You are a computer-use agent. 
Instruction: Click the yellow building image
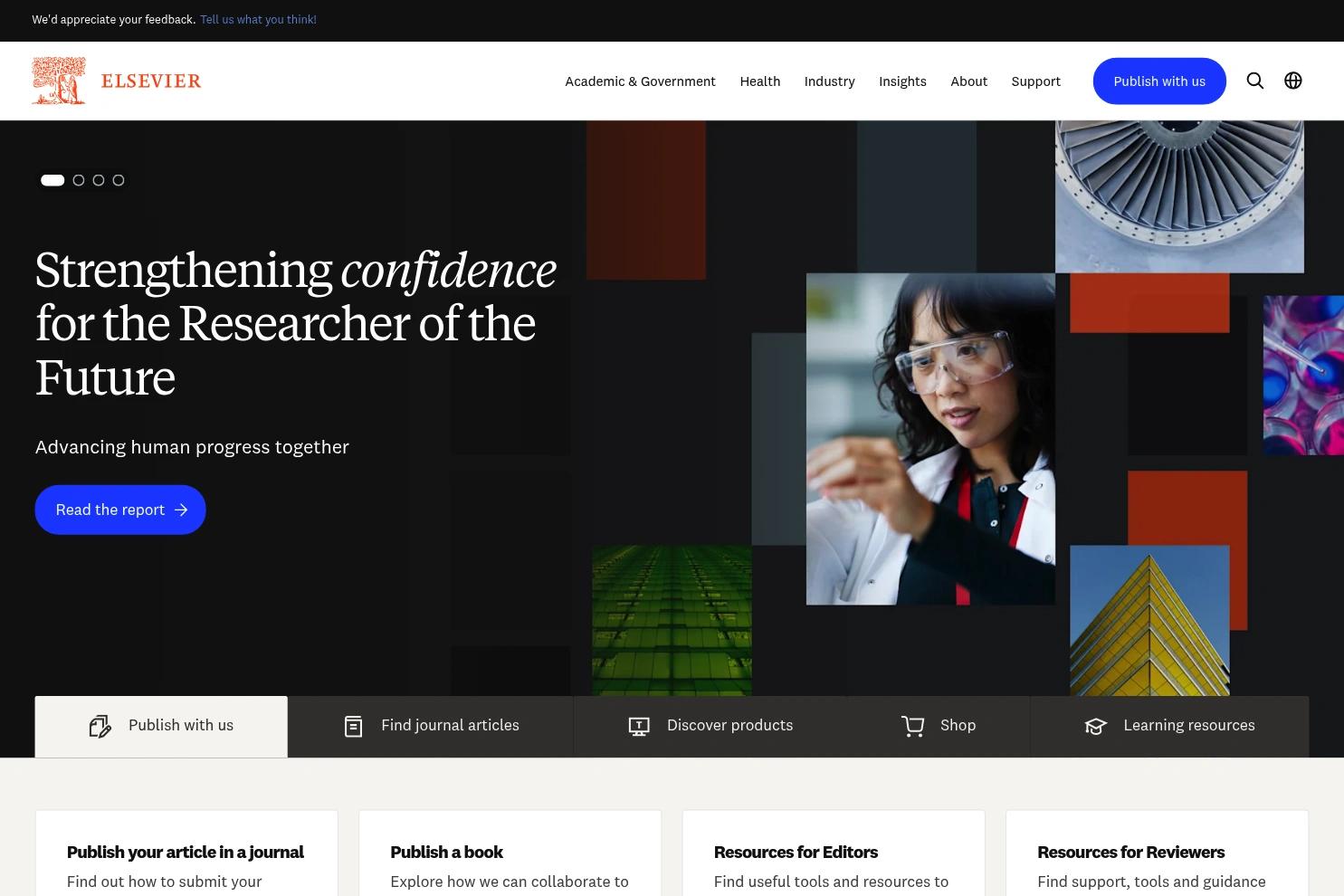1149,621
